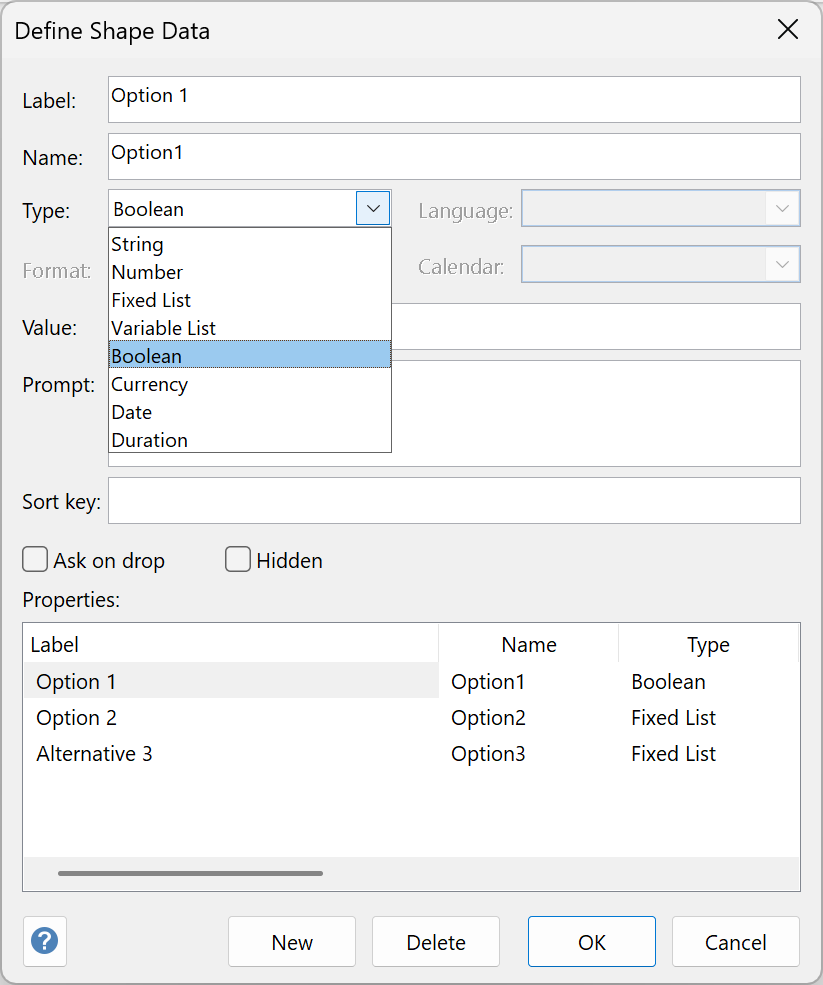The width and height of the screenshot is (823, 985).
Task: Check the Hidden checkbox
Action: [238, 560]
